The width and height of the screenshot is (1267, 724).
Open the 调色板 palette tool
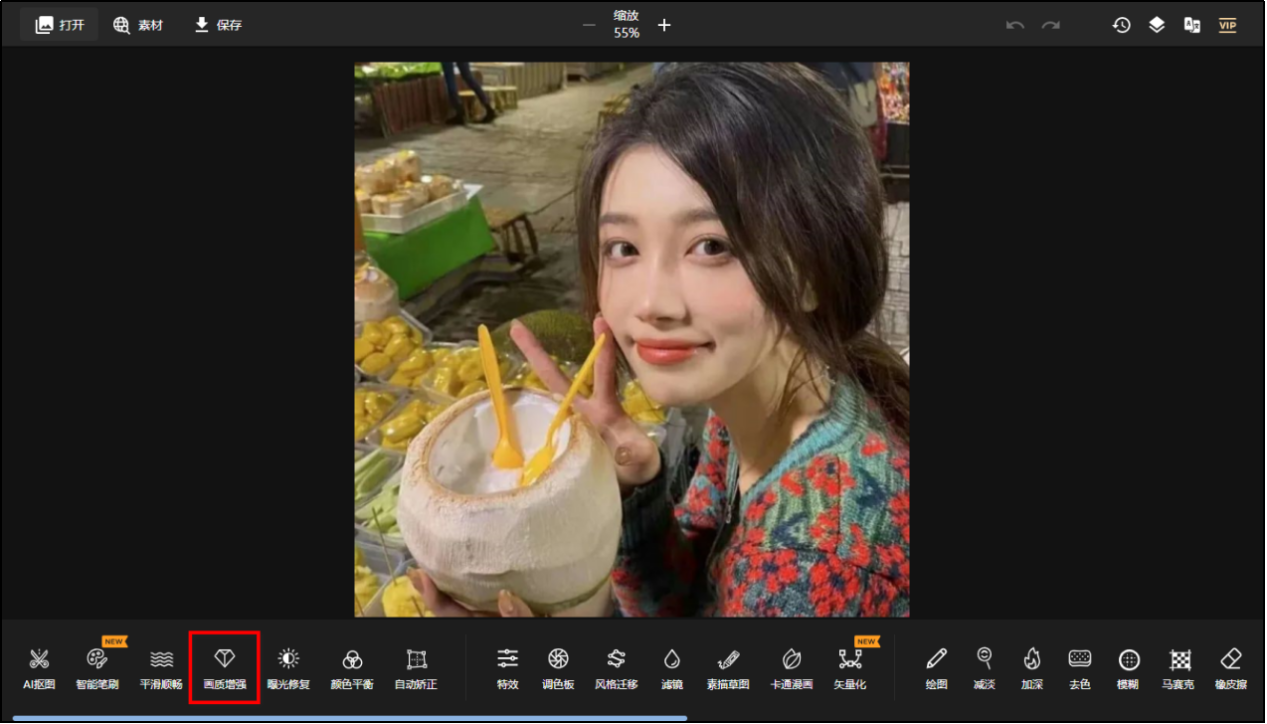point(558,667)
